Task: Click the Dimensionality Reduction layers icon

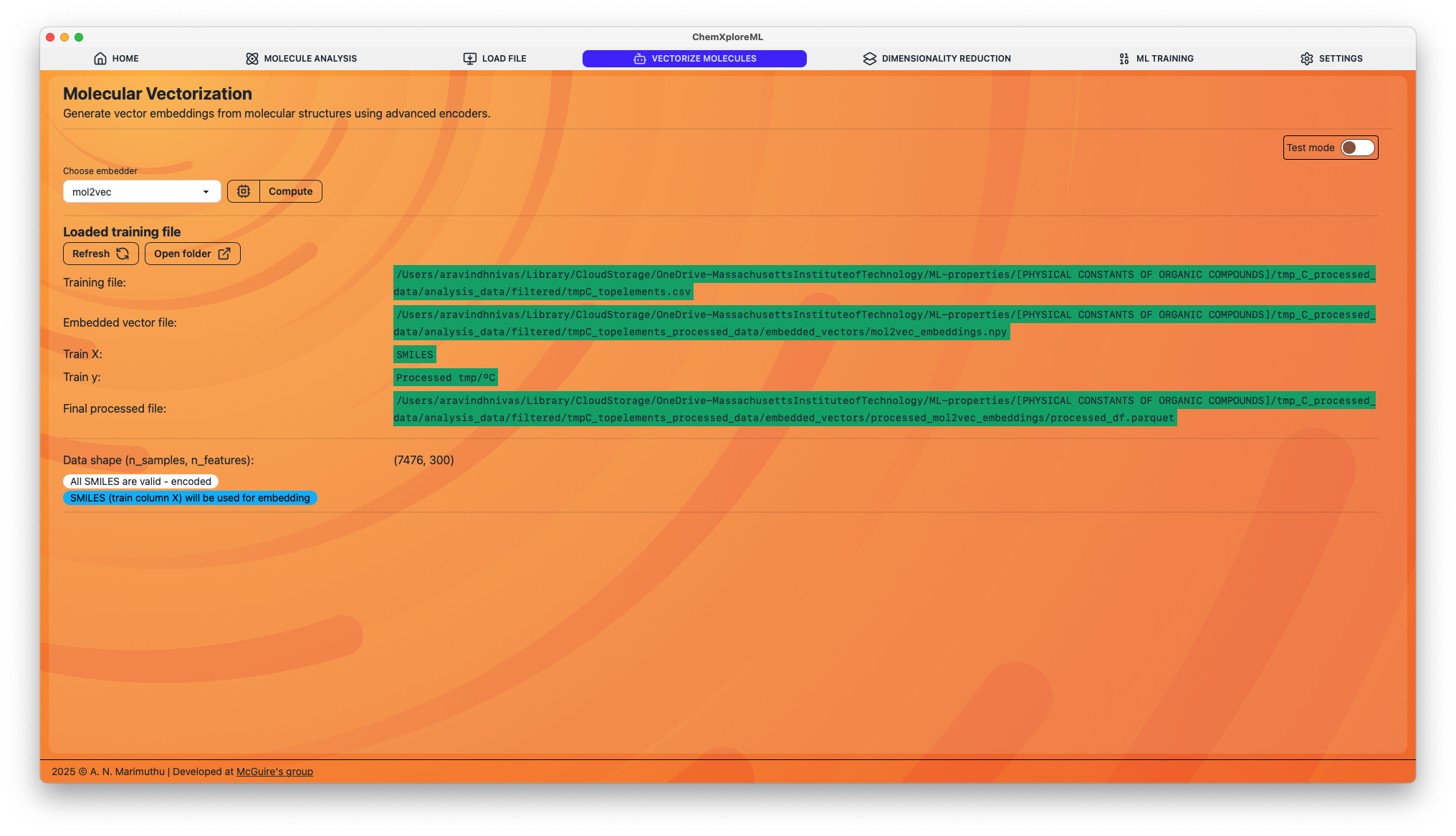Action: 870,59
